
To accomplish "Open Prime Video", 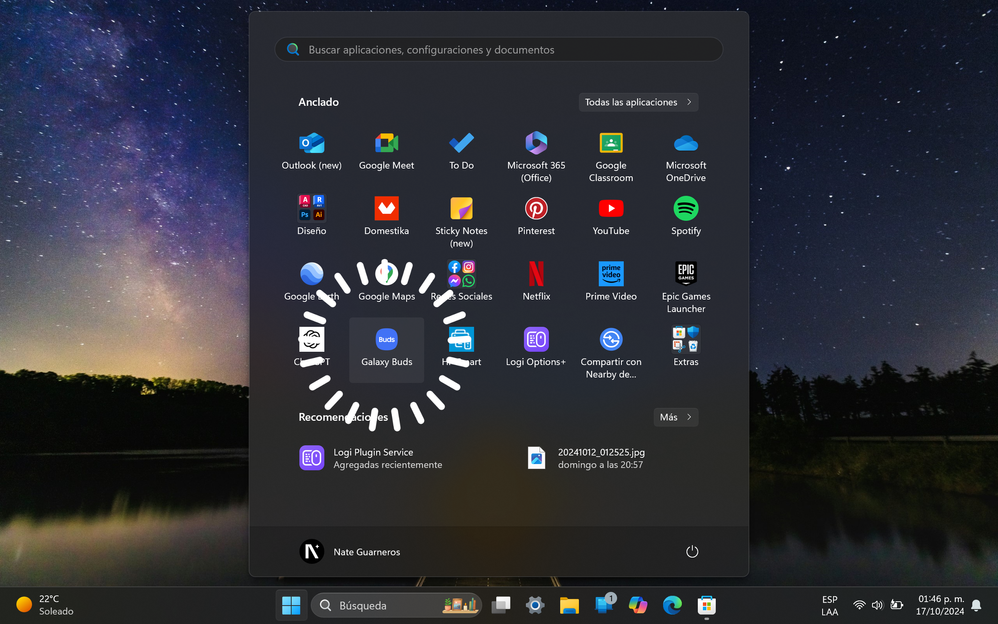I will click(611, 282).
